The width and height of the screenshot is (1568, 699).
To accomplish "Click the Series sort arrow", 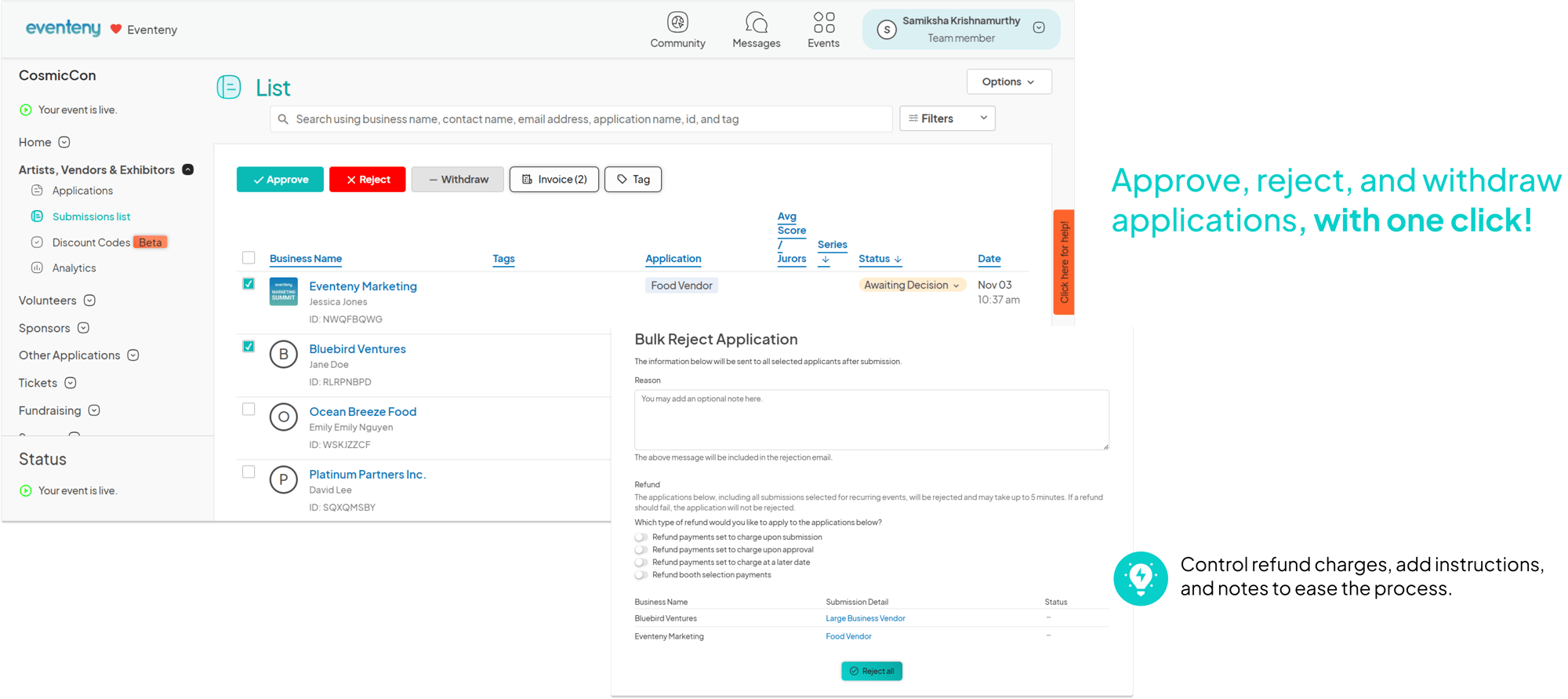I will pyautogui.click(x=826, y=260).
